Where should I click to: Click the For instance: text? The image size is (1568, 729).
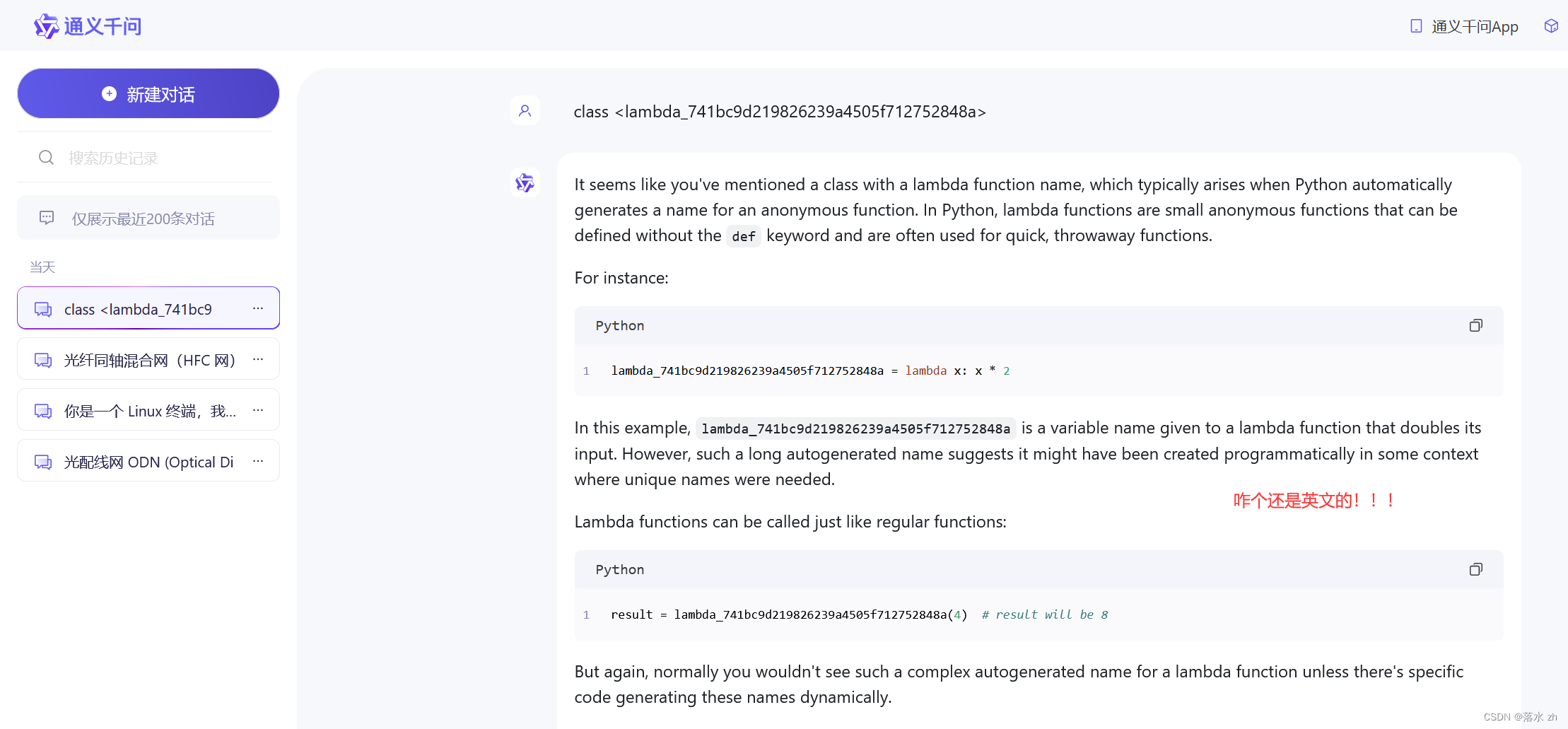point(621,278)
